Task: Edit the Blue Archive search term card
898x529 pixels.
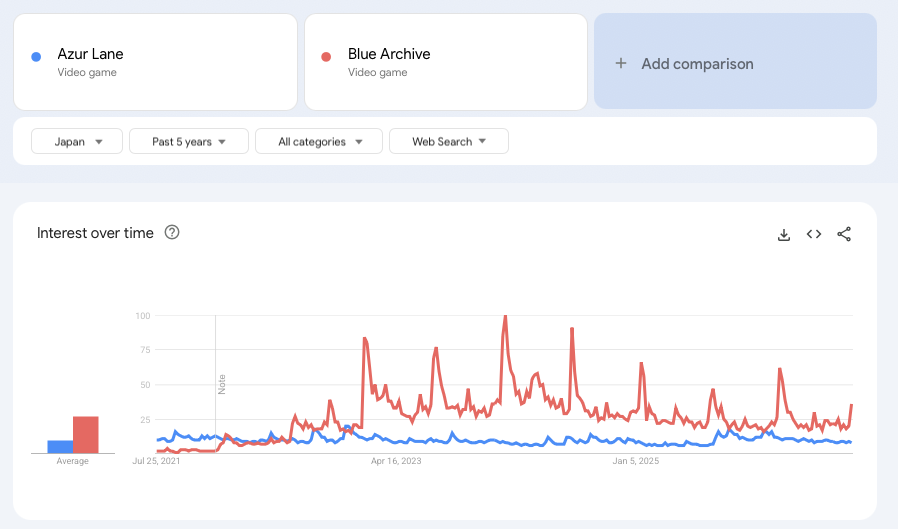Action: [446, 62]
